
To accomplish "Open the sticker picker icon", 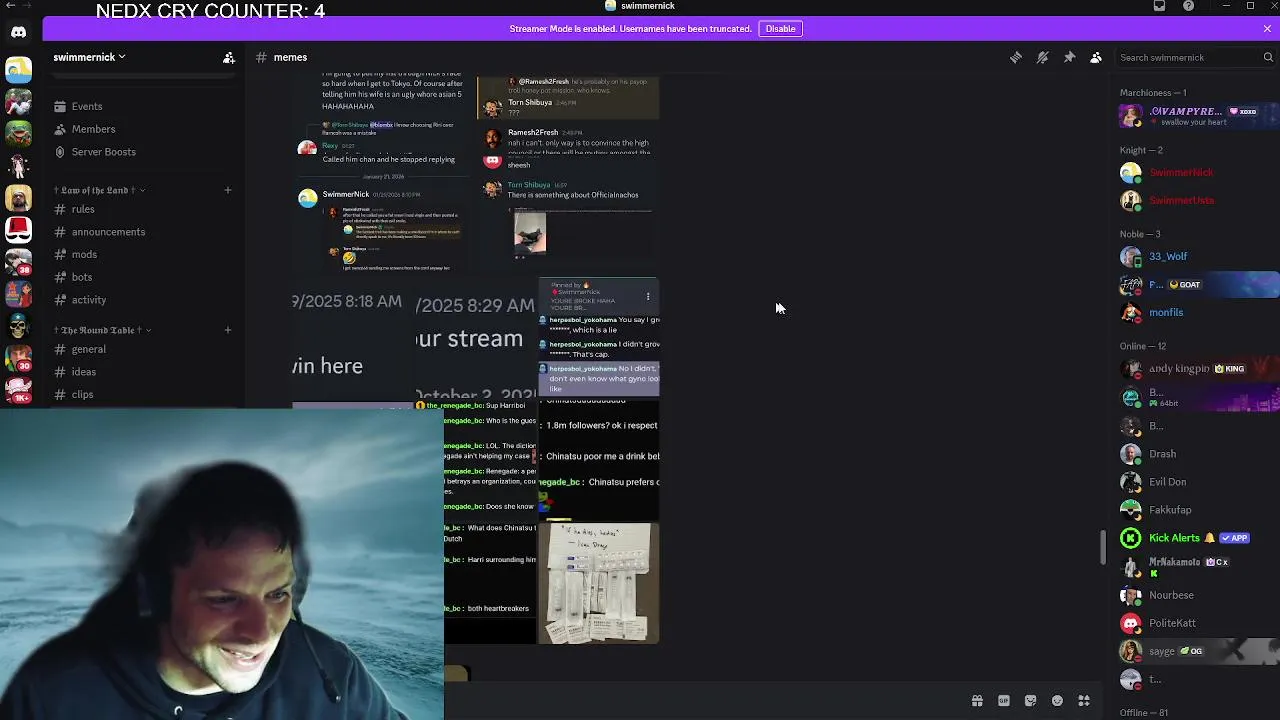I will click(x=1030, y=701).
